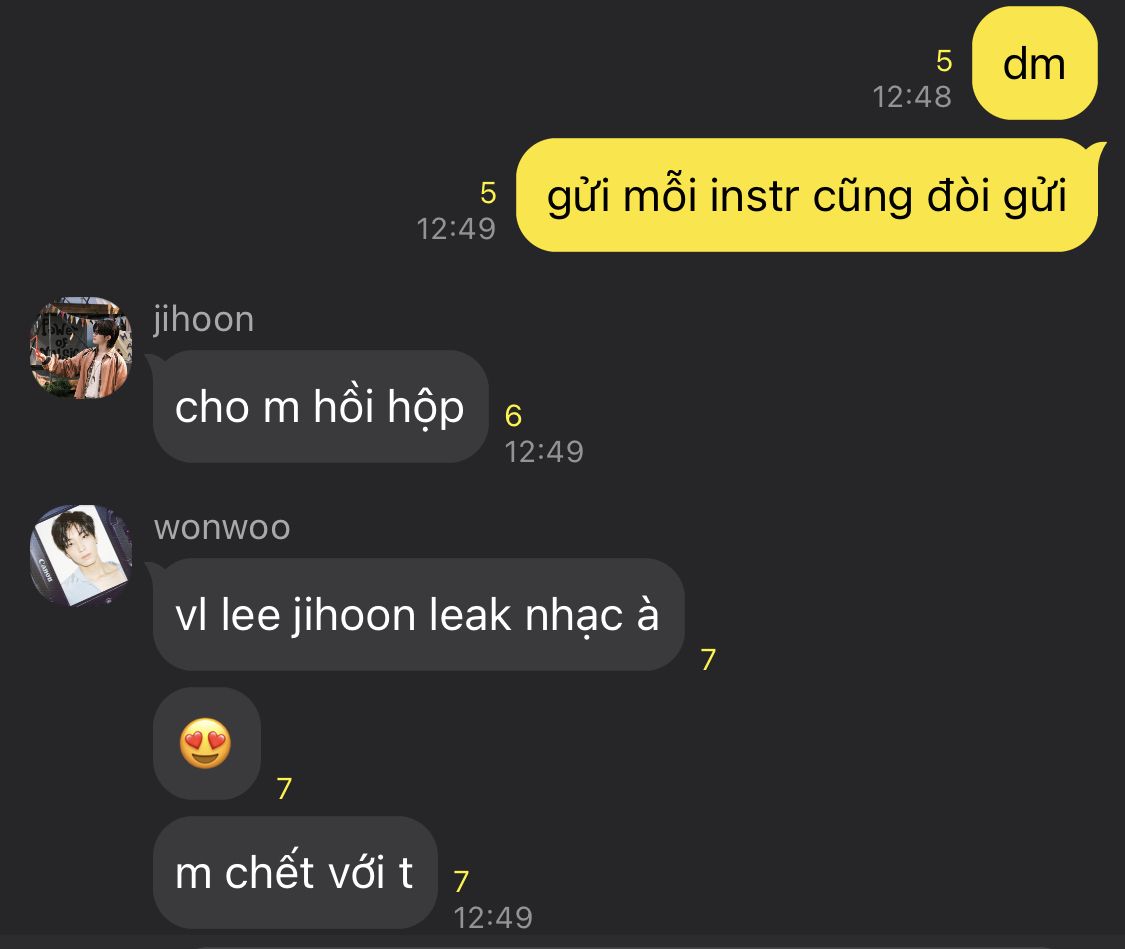The image size is (1125, 949).
Task: Tap 12:49 timestamp beside yellow "gửi mỗi" bubble
Action: pos(456,229)
